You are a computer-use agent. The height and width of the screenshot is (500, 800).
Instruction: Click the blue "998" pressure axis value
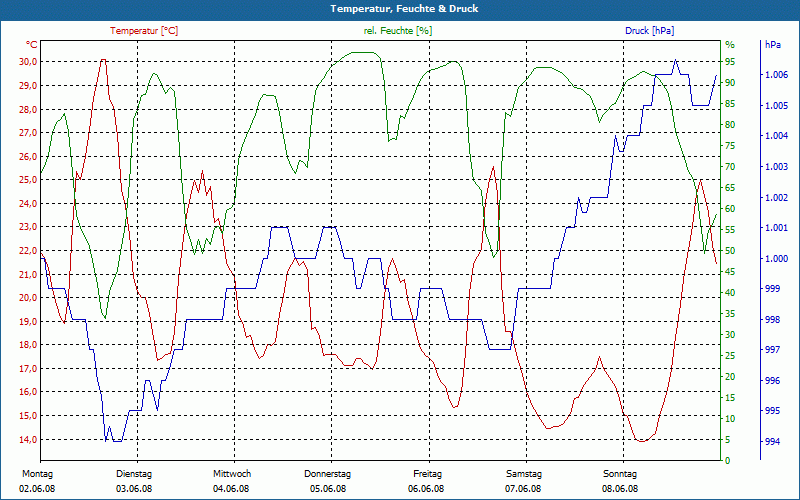[x=772, y=319]
